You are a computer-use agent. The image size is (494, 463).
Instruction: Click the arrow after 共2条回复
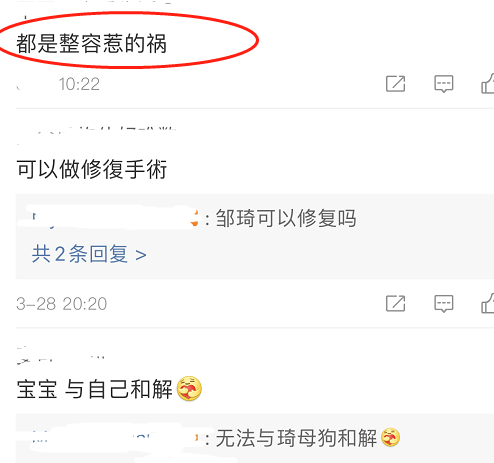point(141,255)
